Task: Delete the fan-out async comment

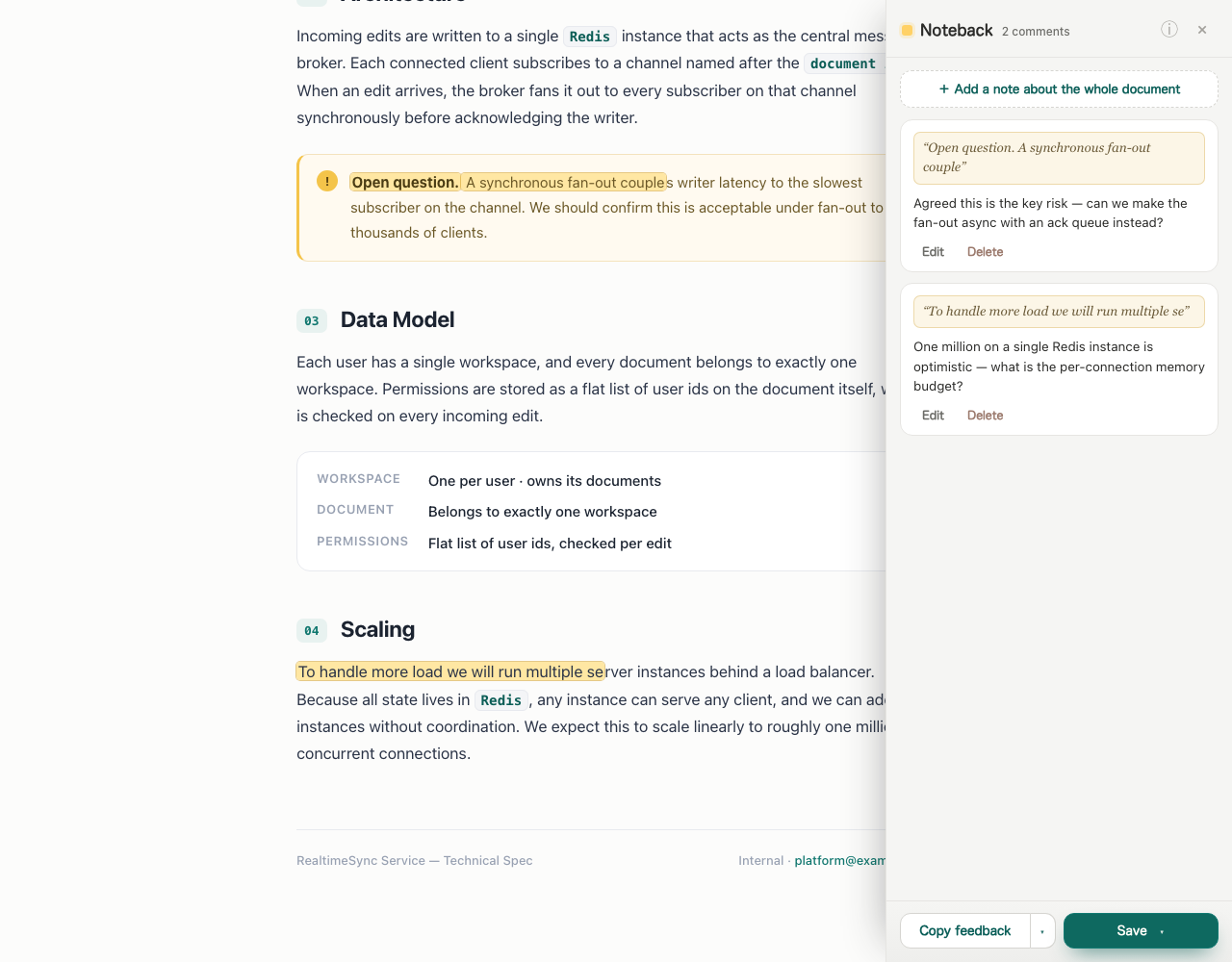Action: pos(985,252)
